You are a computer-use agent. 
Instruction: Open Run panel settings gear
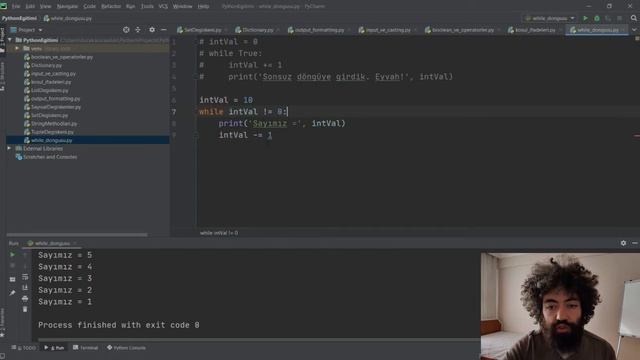[x=623, y=243]
